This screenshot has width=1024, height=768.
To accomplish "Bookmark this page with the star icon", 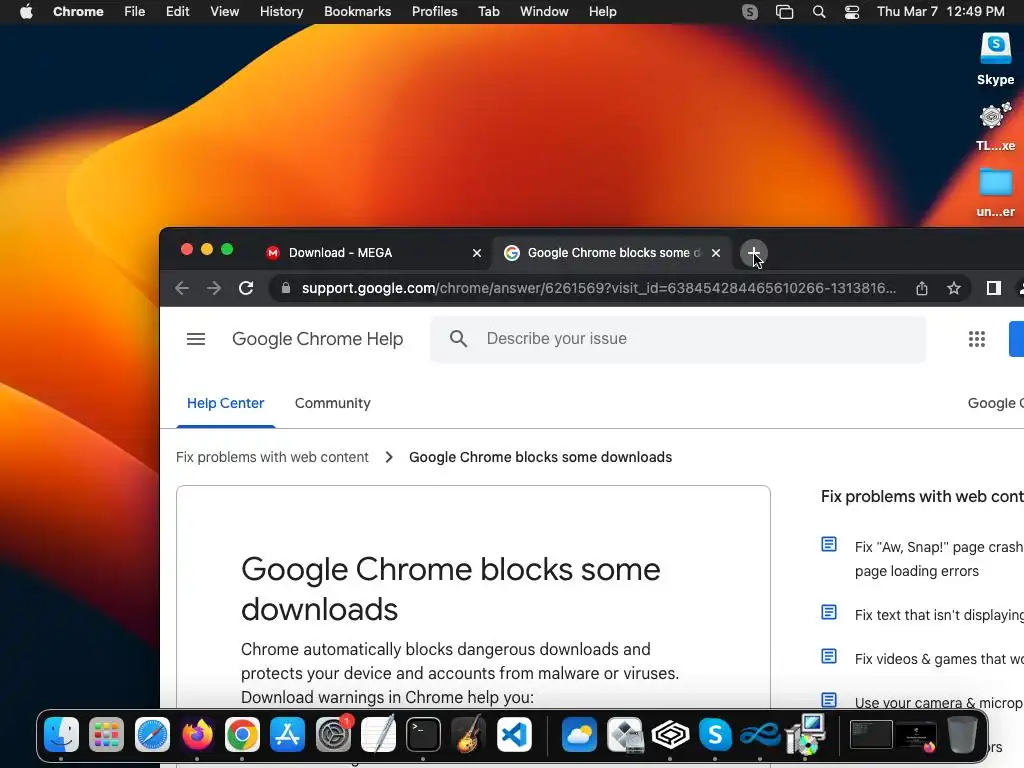I will click(x=953, y=288).
